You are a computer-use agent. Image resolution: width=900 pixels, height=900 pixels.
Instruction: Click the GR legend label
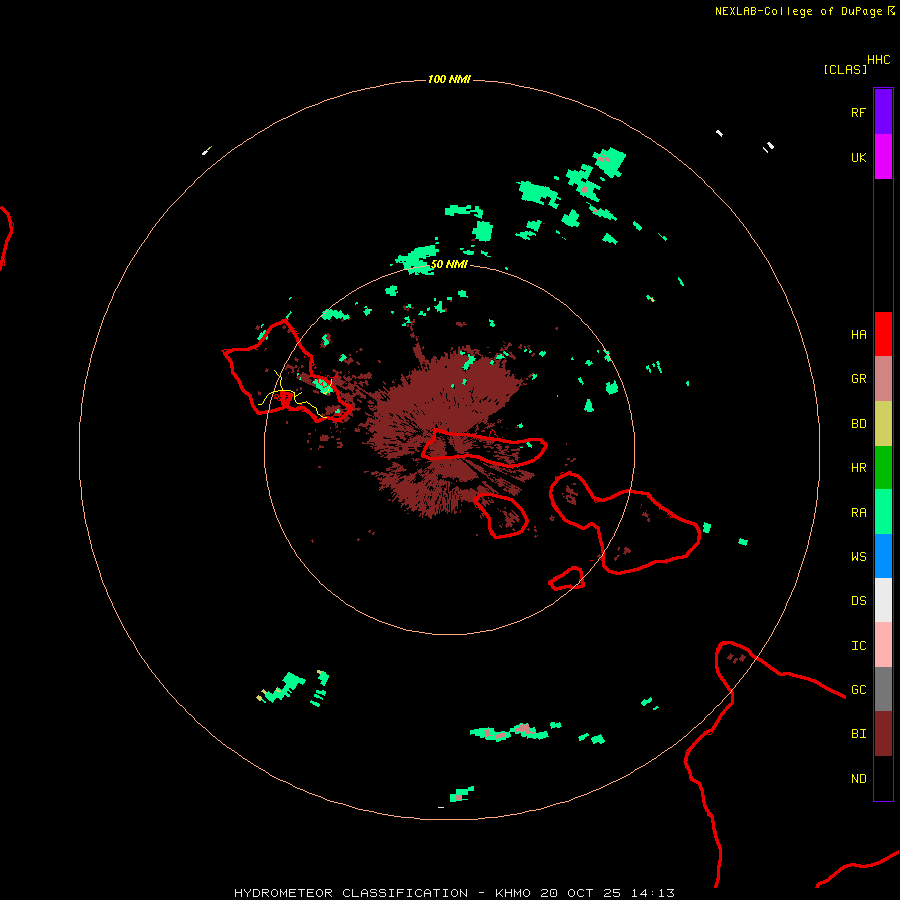(x=858, y=379)
